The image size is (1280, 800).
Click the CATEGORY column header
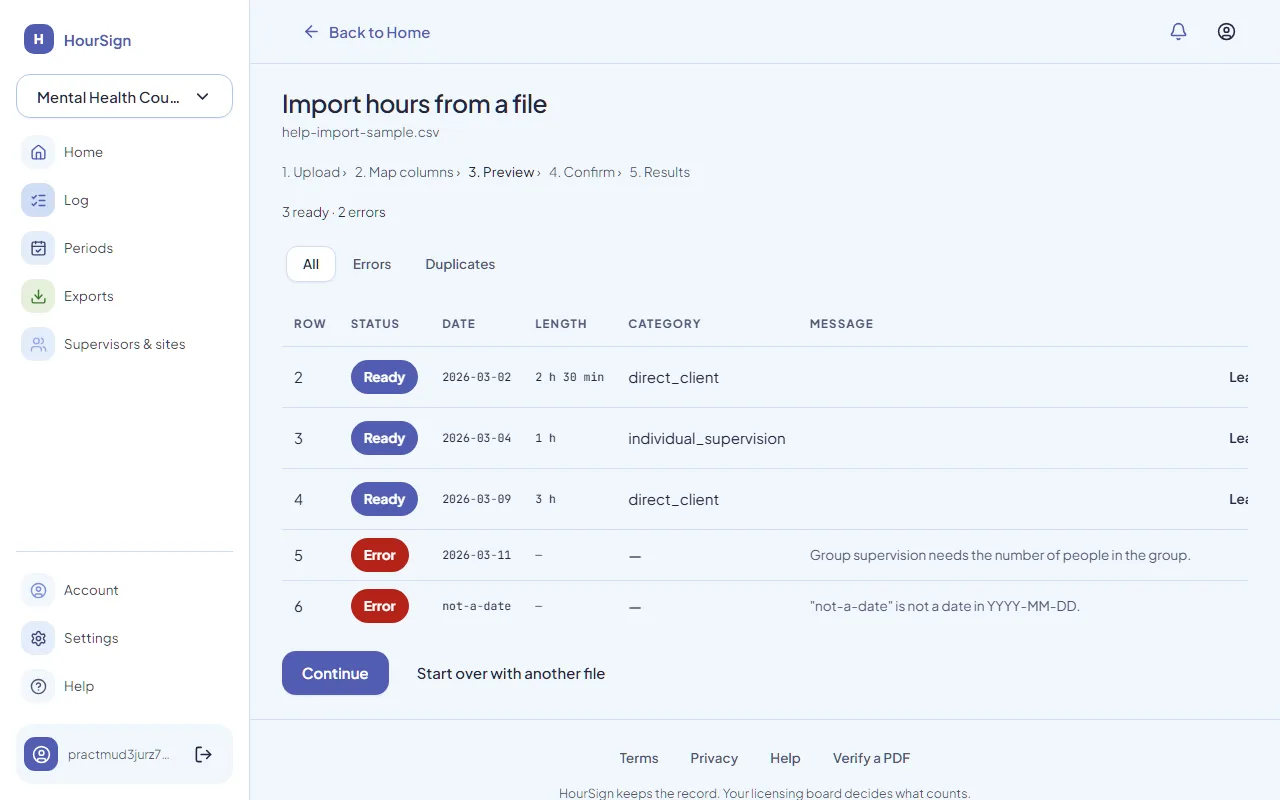tap(664, 324)
